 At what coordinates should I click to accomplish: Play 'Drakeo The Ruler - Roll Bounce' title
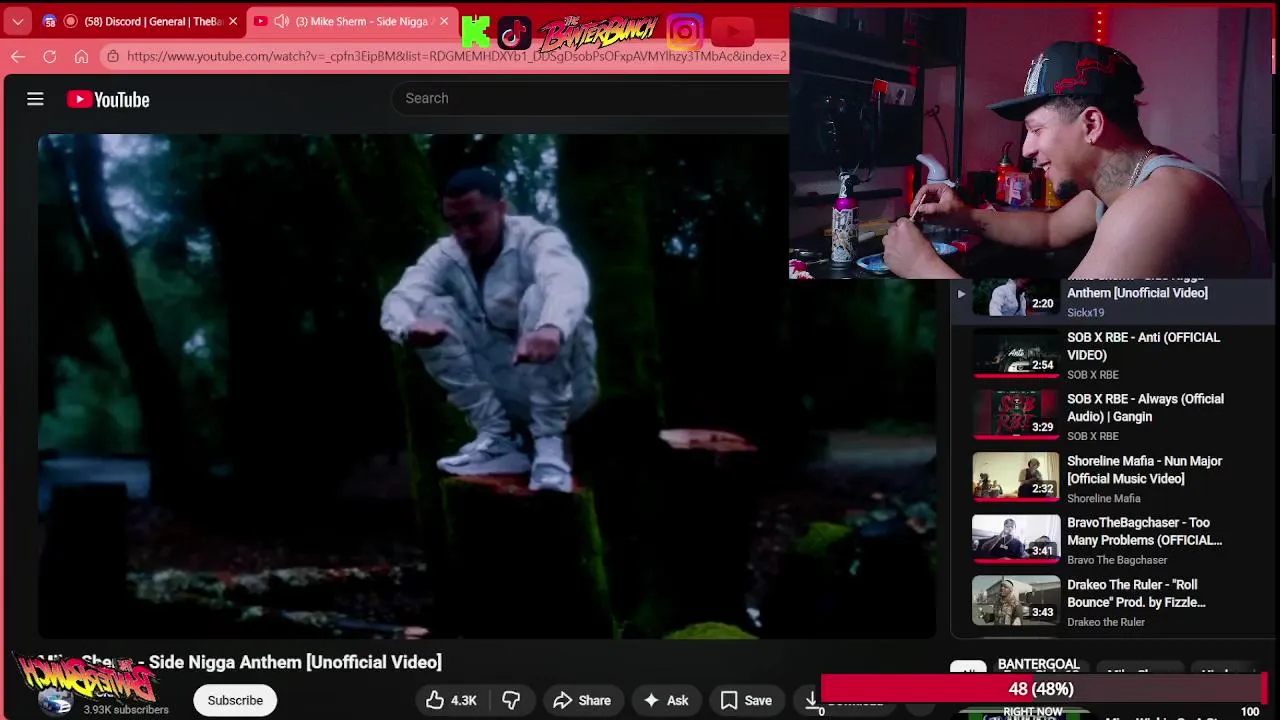pos(1136,593)
